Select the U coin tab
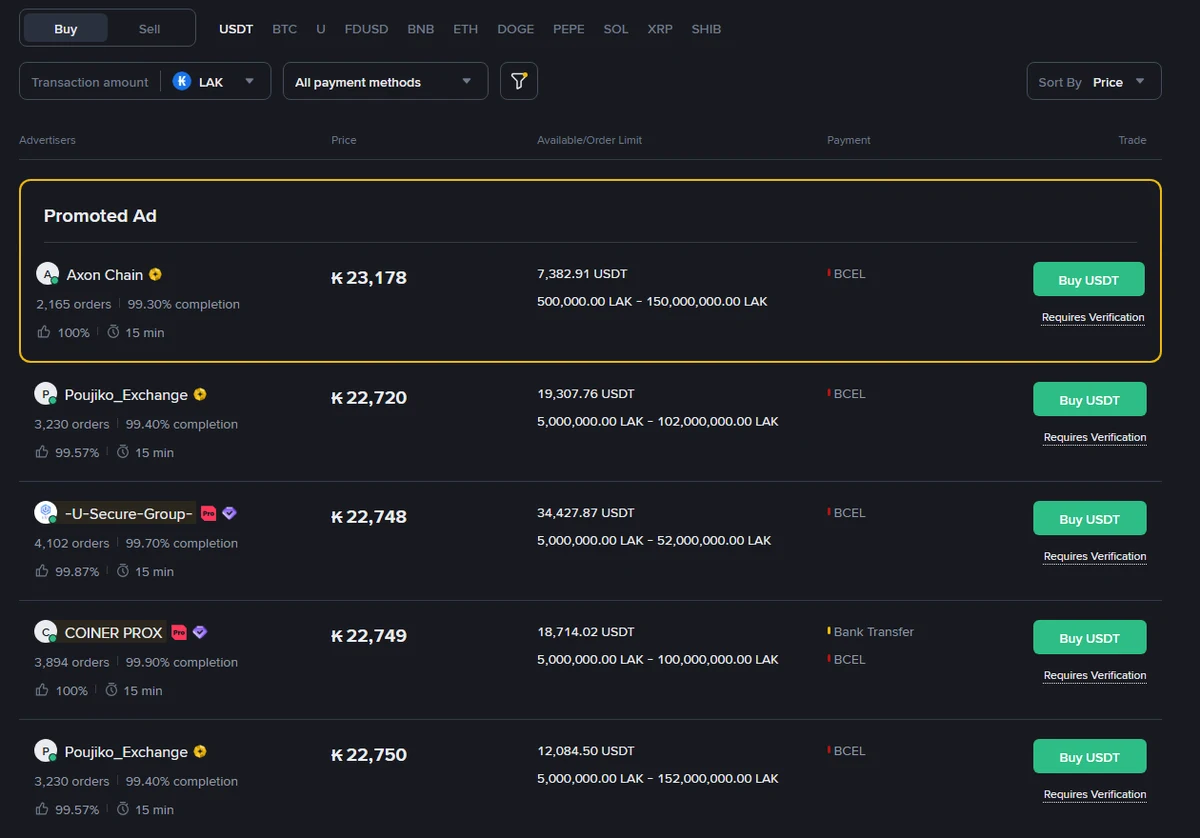The image size is (1200, 838). pos(321,29)
